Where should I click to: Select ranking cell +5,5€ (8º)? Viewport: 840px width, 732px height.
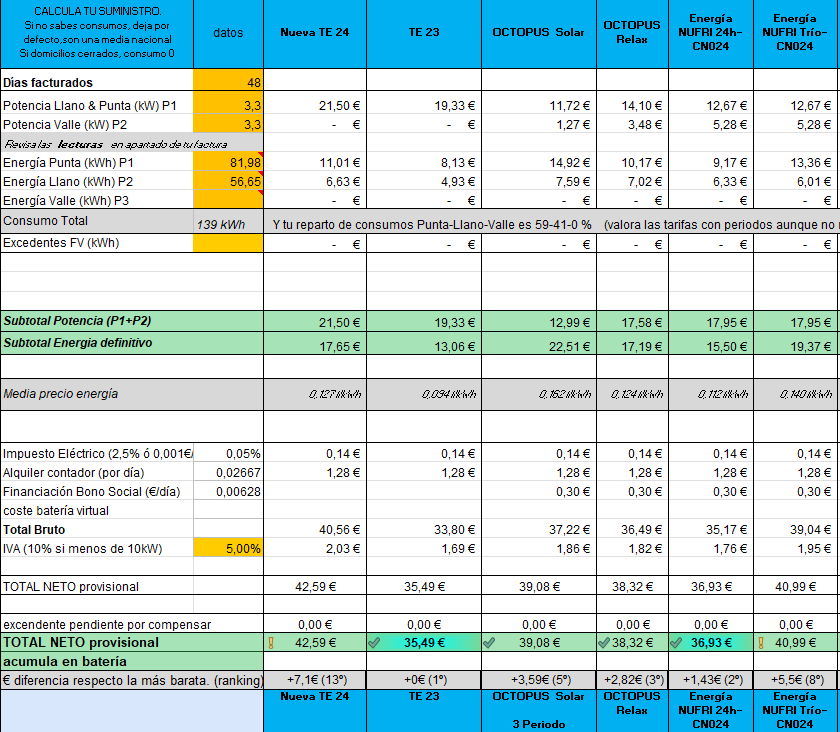[796, 680]
